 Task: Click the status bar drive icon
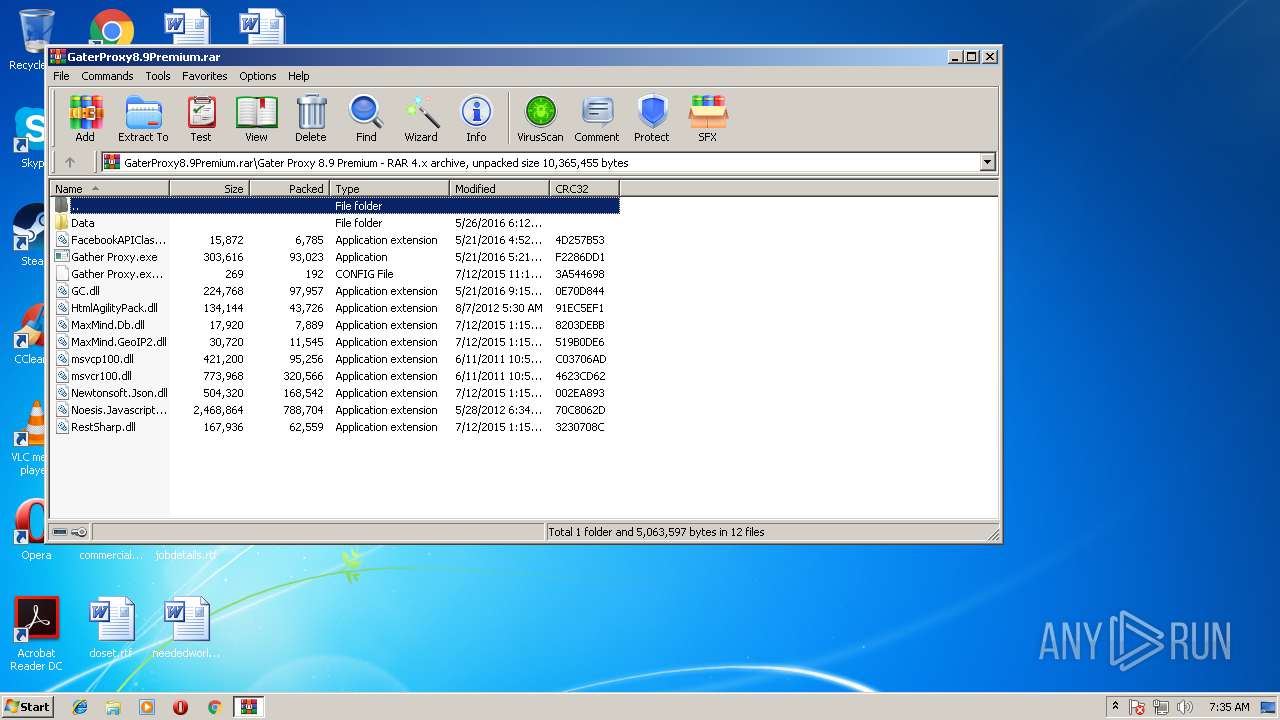coord(60,532)
